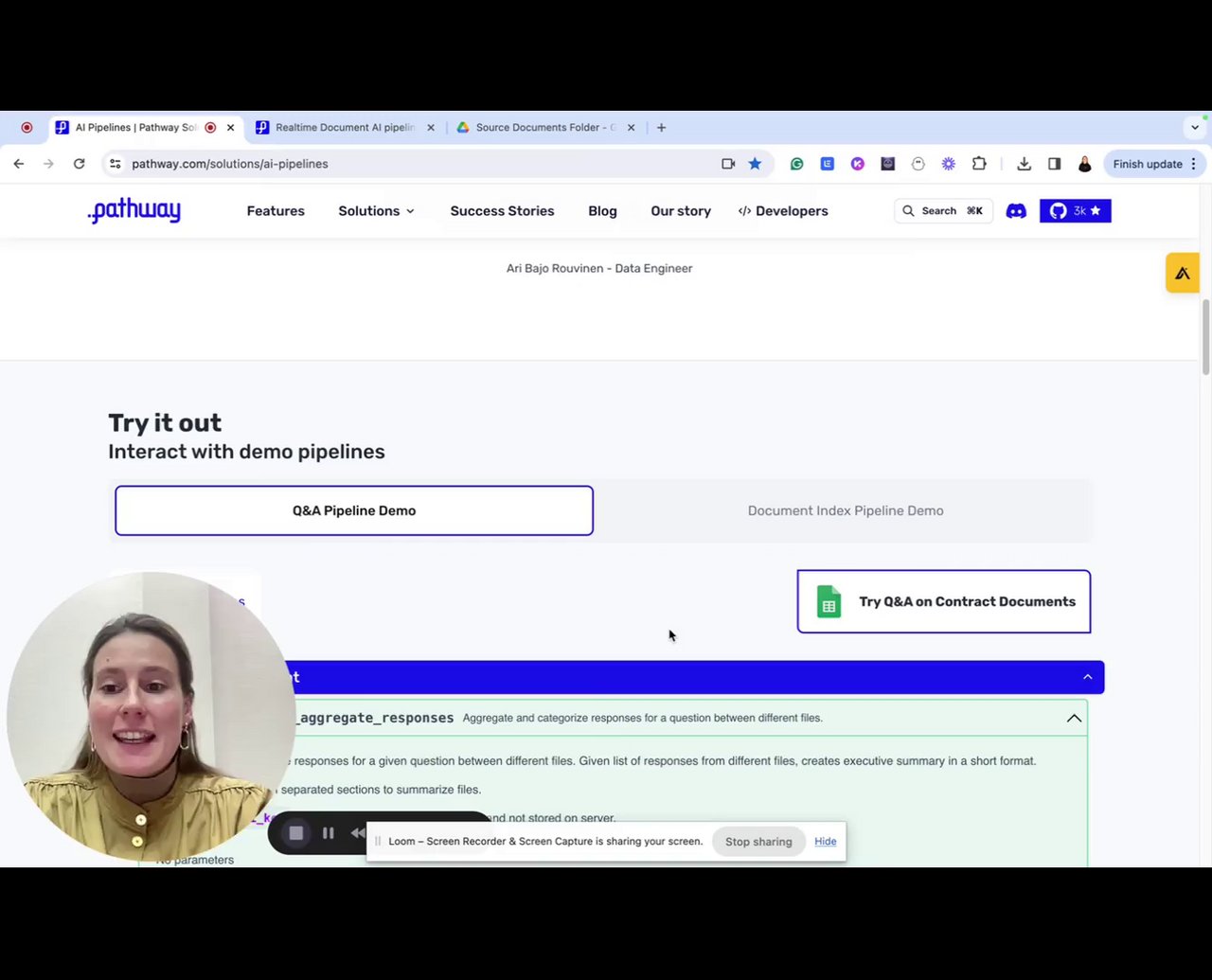Reload the page with the refresh icon
Viewport: 1212px width, 980px height.
pyautogui.click(x=80, y=164)
